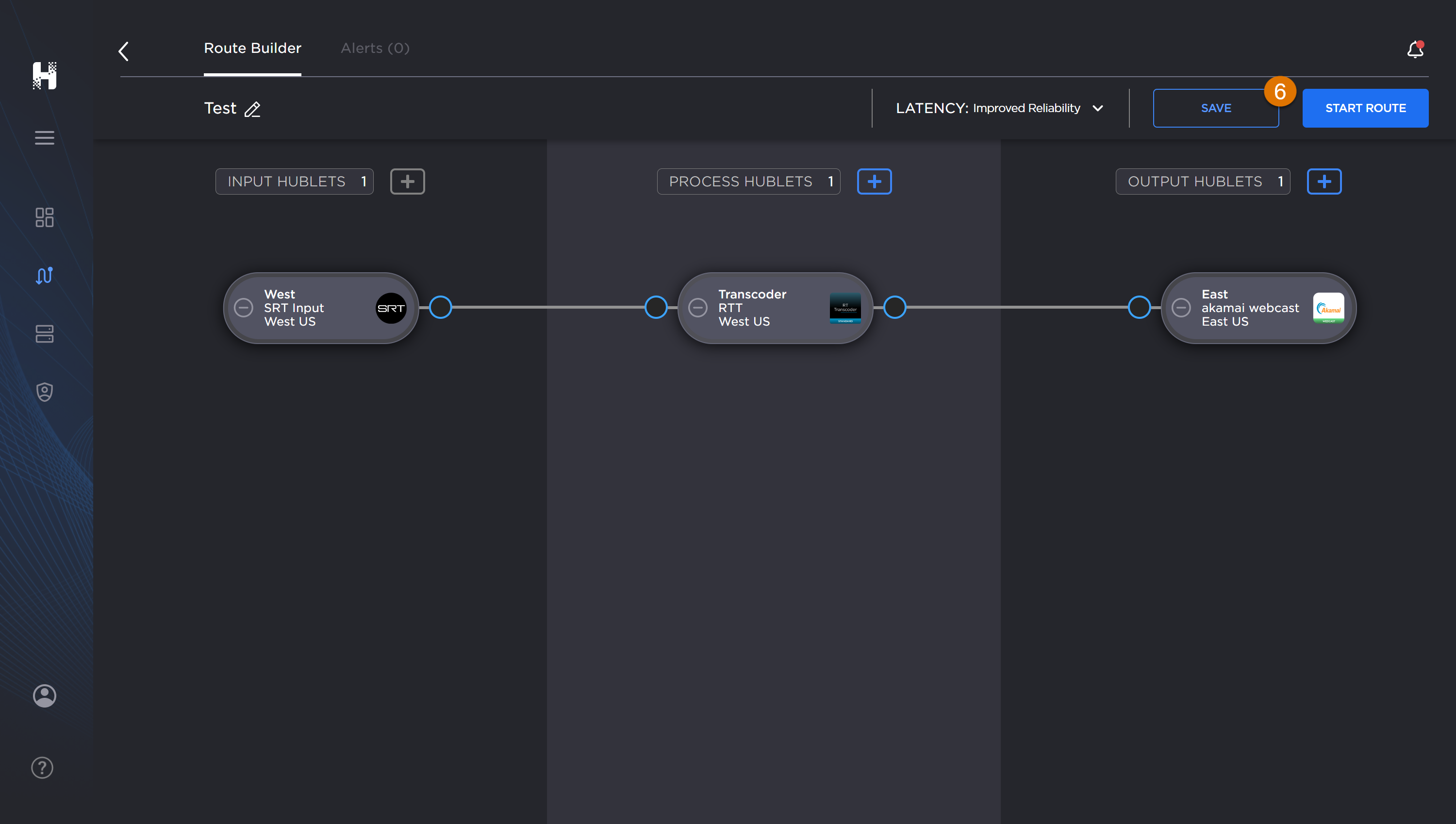
Task: Switch to the Alerts tab
Action: pyautogui.click(x=374, y=48)
